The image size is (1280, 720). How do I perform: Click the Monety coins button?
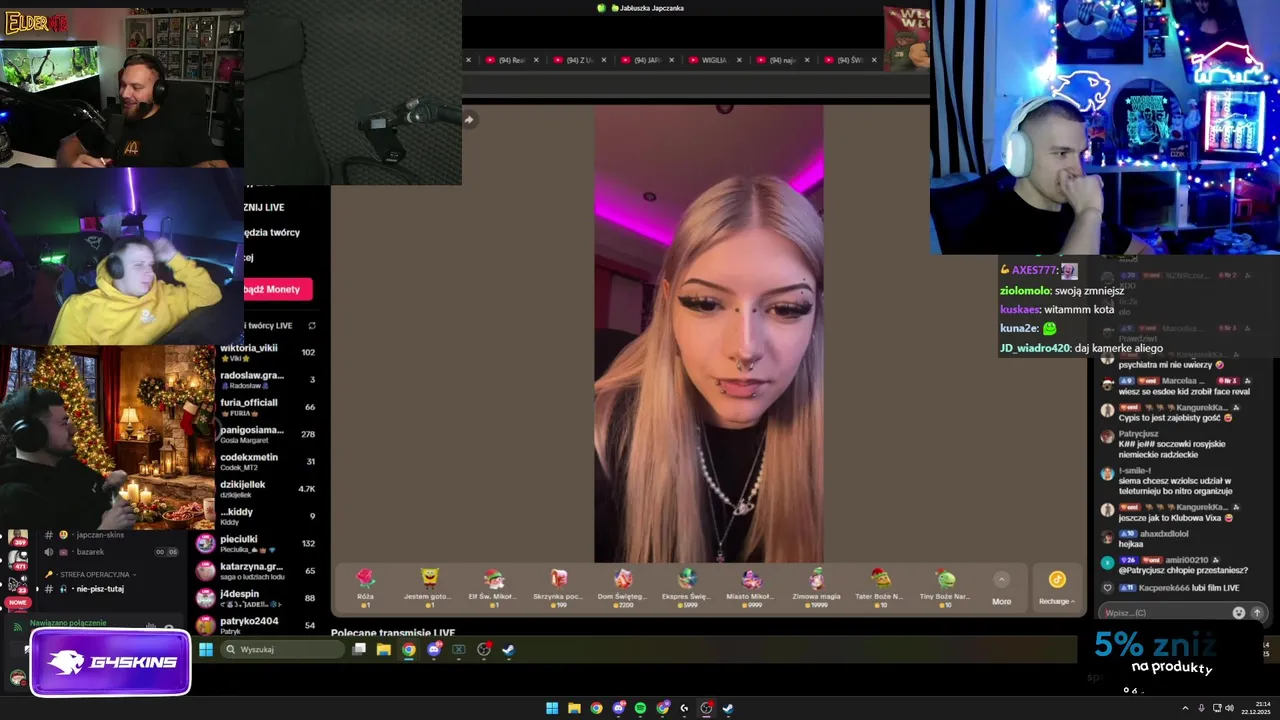(x=278, y=289)
